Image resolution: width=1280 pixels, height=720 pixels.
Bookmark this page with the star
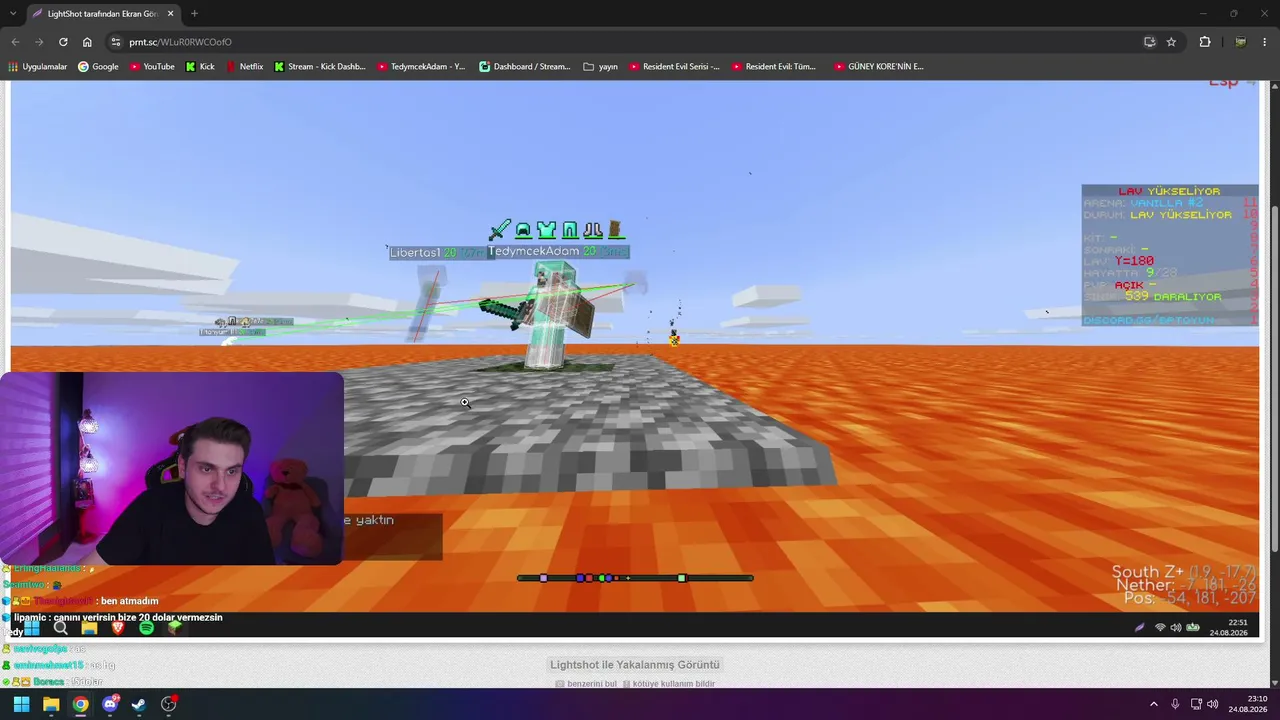pyautogui.click(x=1171, y=42)
